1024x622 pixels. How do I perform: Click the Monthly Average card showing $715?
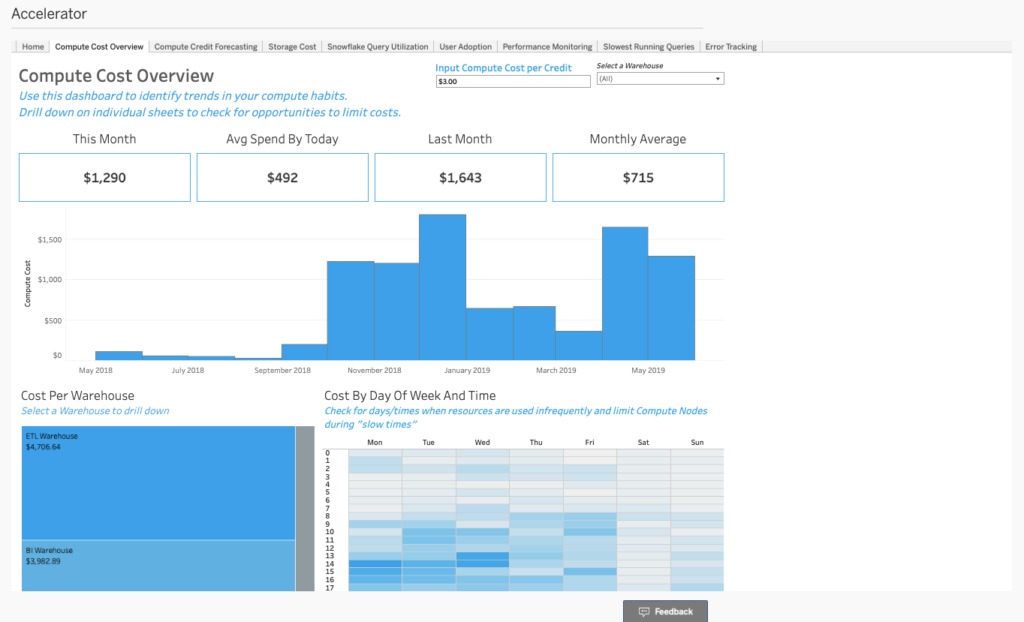click(638, 177)
